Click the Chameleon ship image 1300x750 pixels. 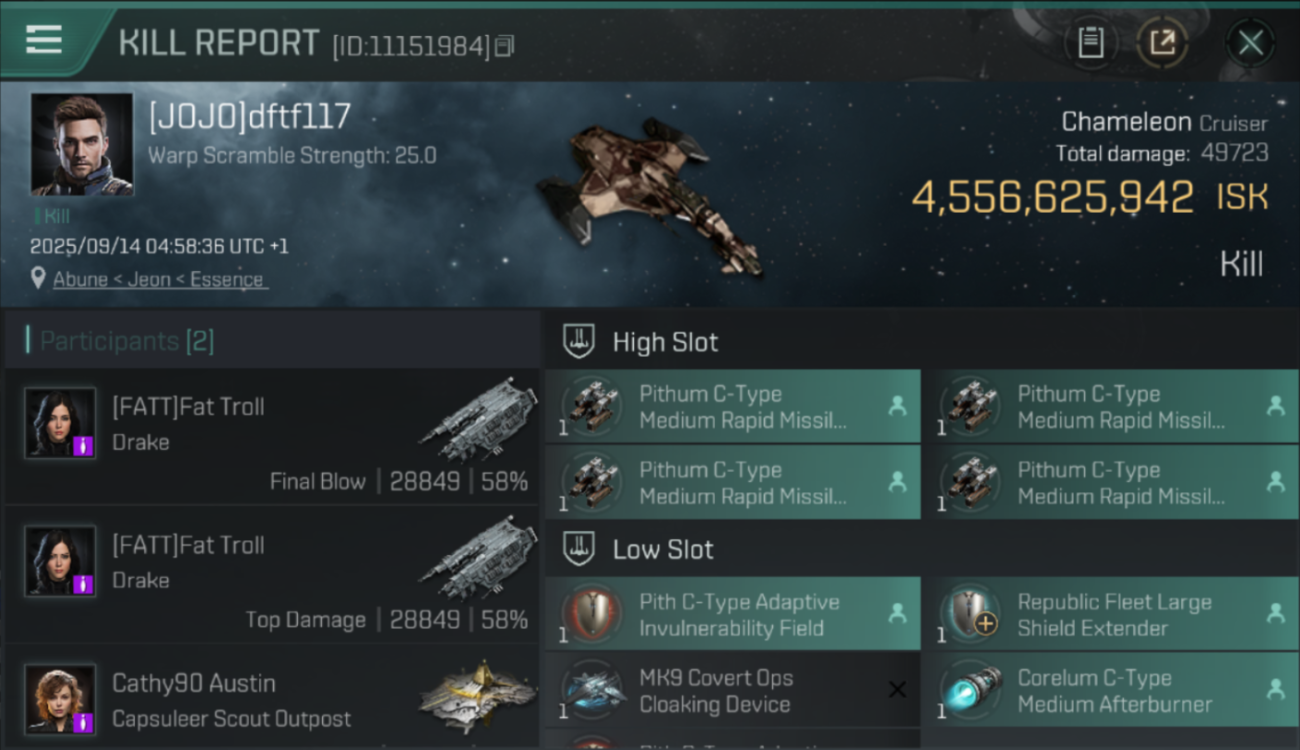tap(650, 195)
